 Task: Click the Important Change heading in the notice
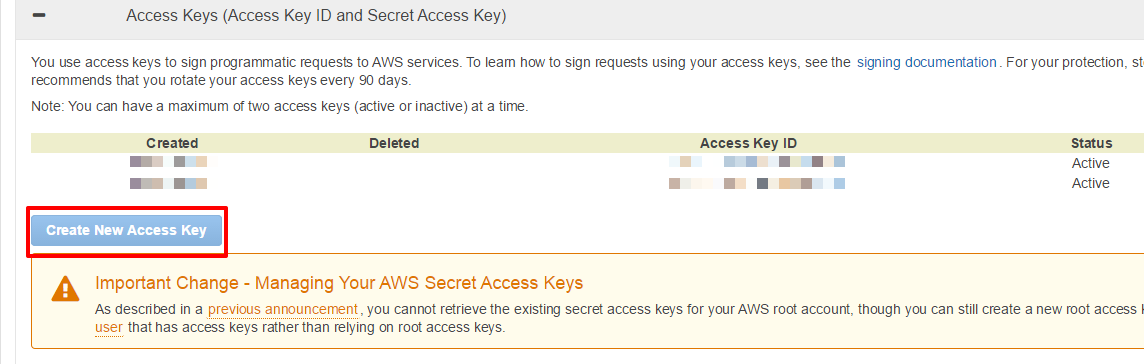tap(339, 282)
